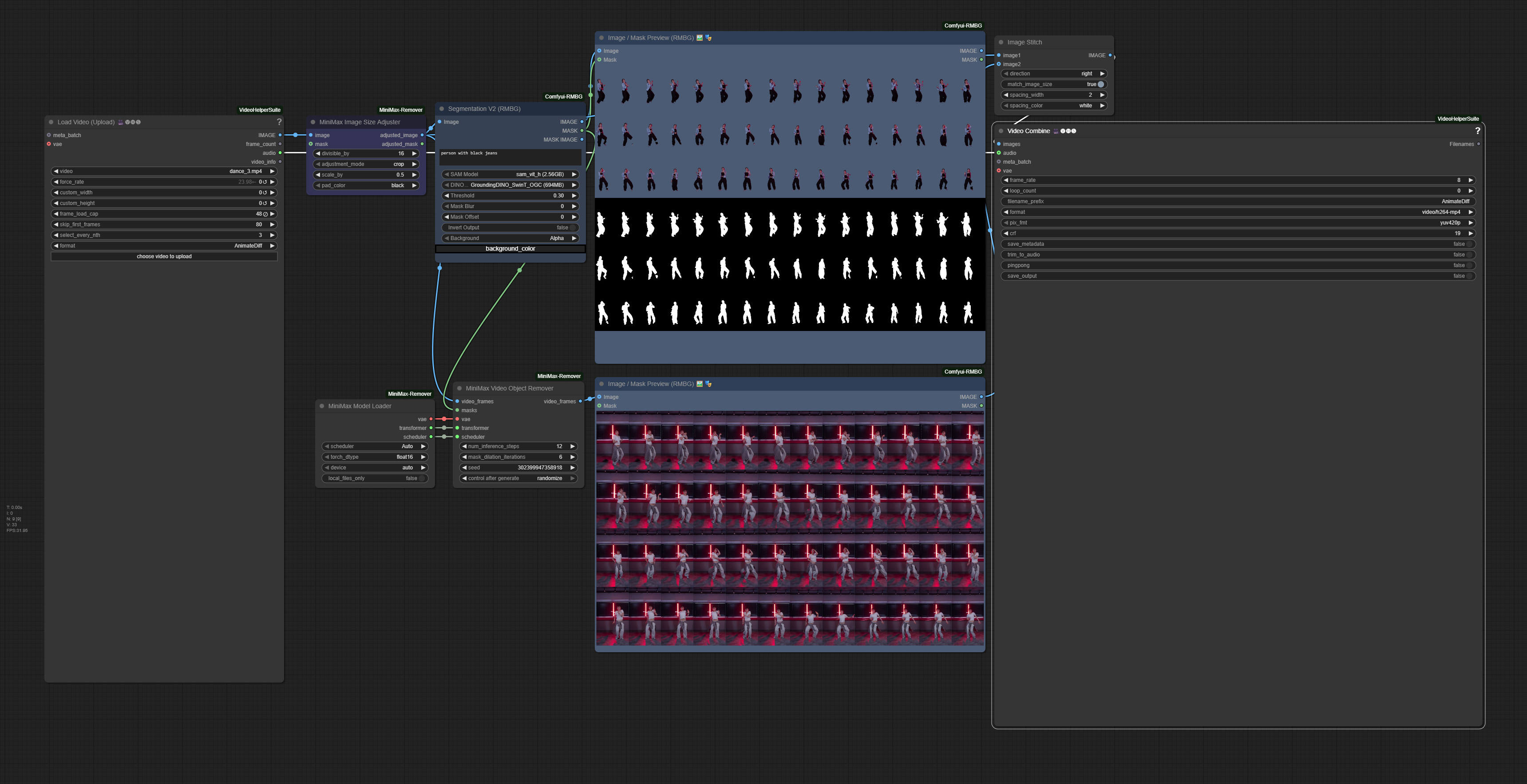This screenshot has width=1527, height=784.
Task: Click the VHS icon on Load Video header
Action: [133, 122]
